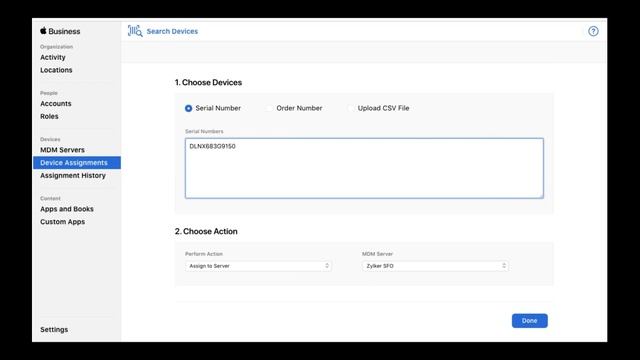Open Apps and Books
Viewport: 640px width, 360px height.
coord(67,209)
